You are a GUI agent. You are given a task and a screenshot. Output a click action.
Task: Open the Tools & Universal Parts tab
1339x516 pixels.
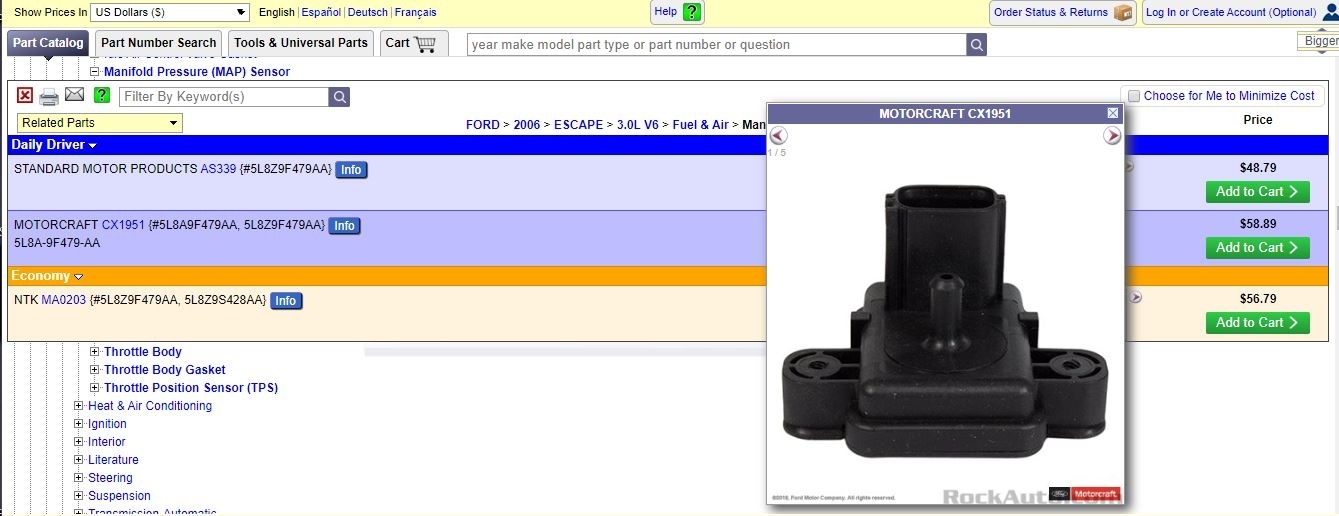[x=301, y=43]
